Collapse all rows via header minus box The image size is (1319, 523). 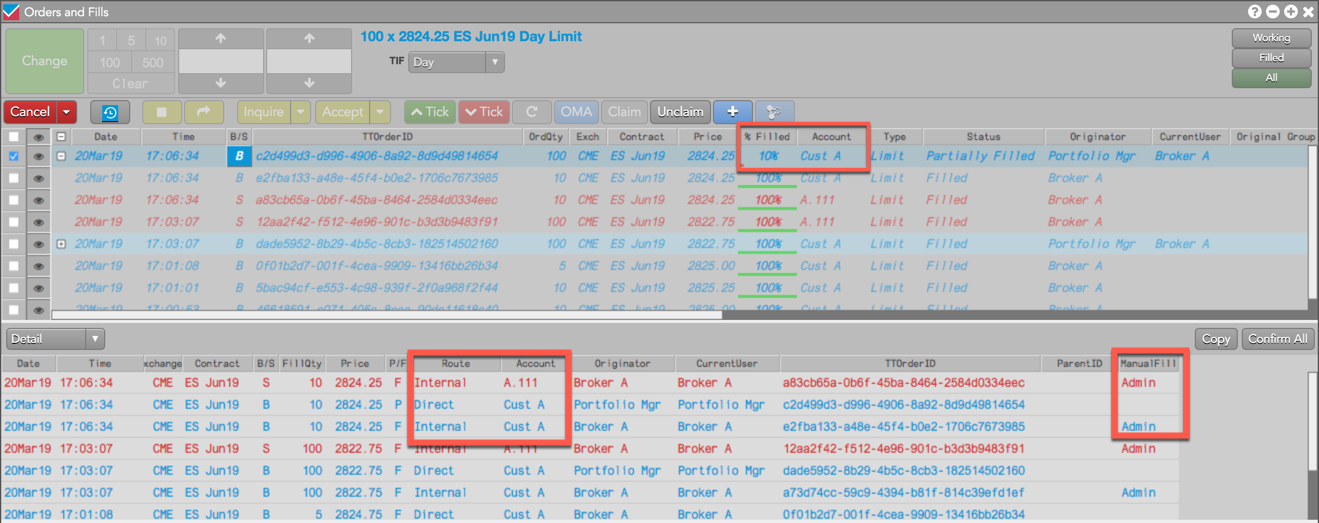61,137
